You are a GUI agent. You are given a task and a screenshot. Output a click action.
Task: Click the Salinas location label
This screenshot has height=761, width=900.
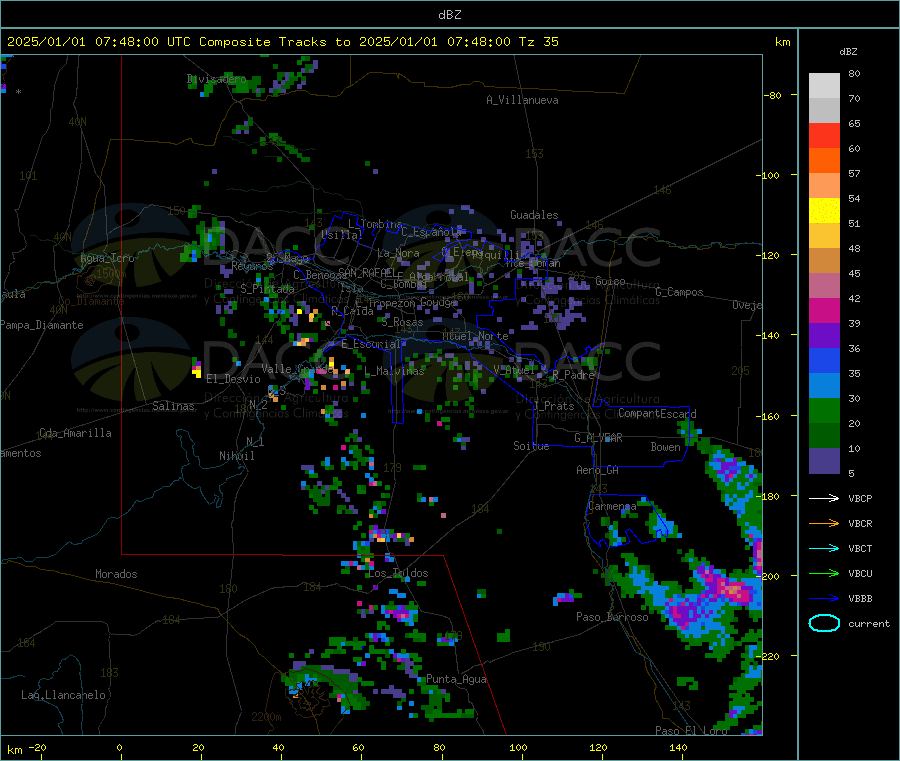tap(173, 406)
